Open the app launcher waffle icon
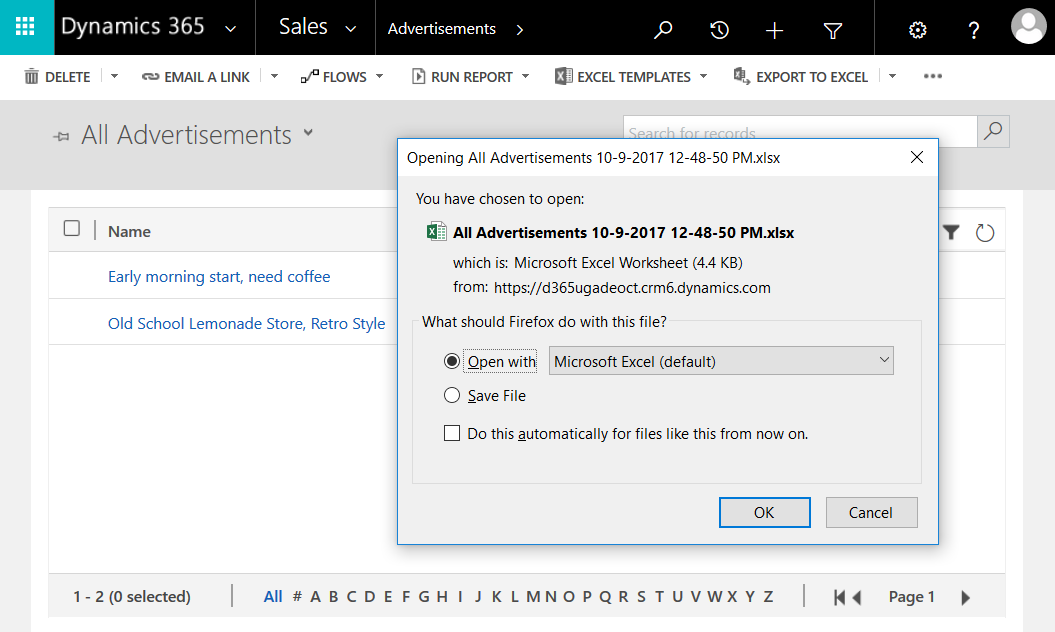The width and height of the screenshot is (1055, 632). click(x=25, y=27)
